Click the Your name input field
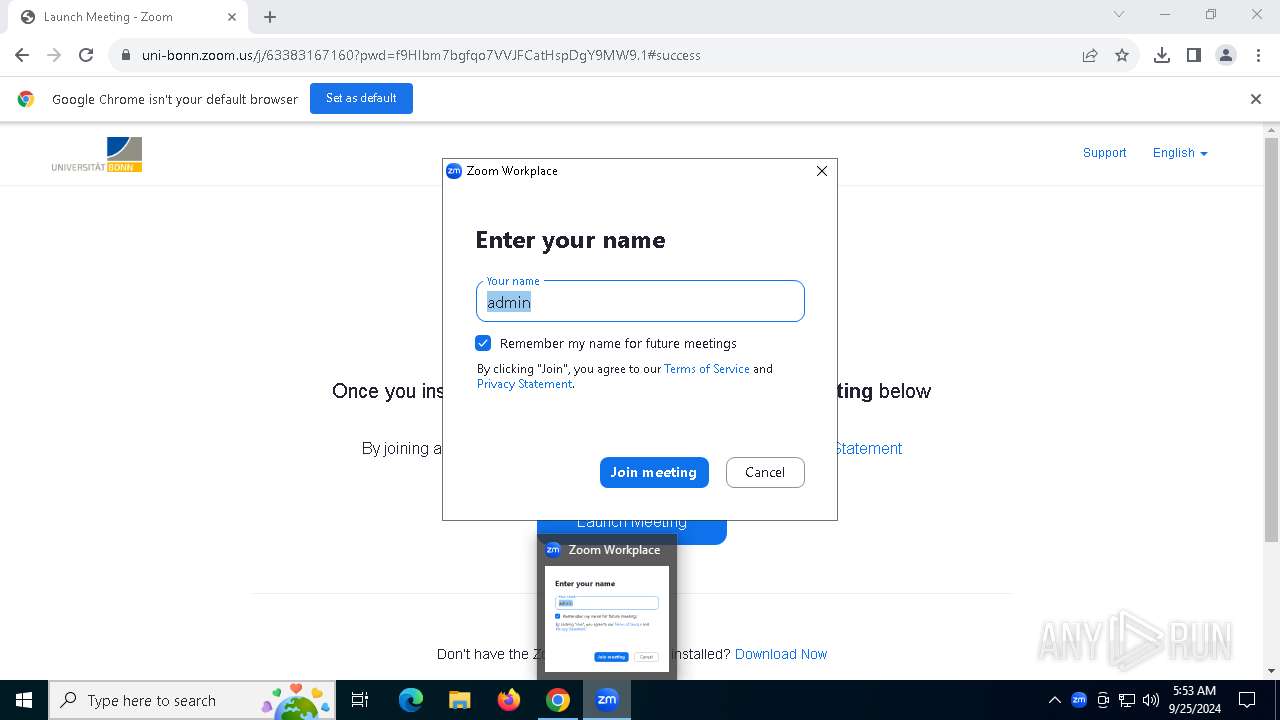1280x720 pixels. [640, 301]
